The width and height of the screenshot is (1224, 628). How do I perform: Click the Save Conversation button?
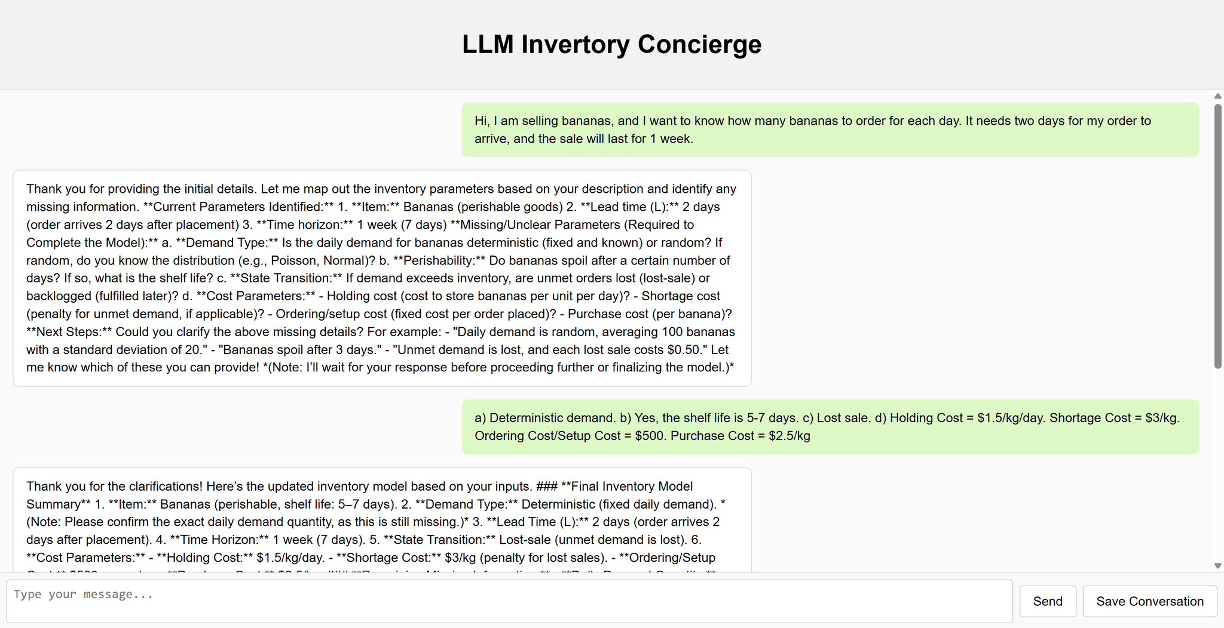(x=1149, y=601)
